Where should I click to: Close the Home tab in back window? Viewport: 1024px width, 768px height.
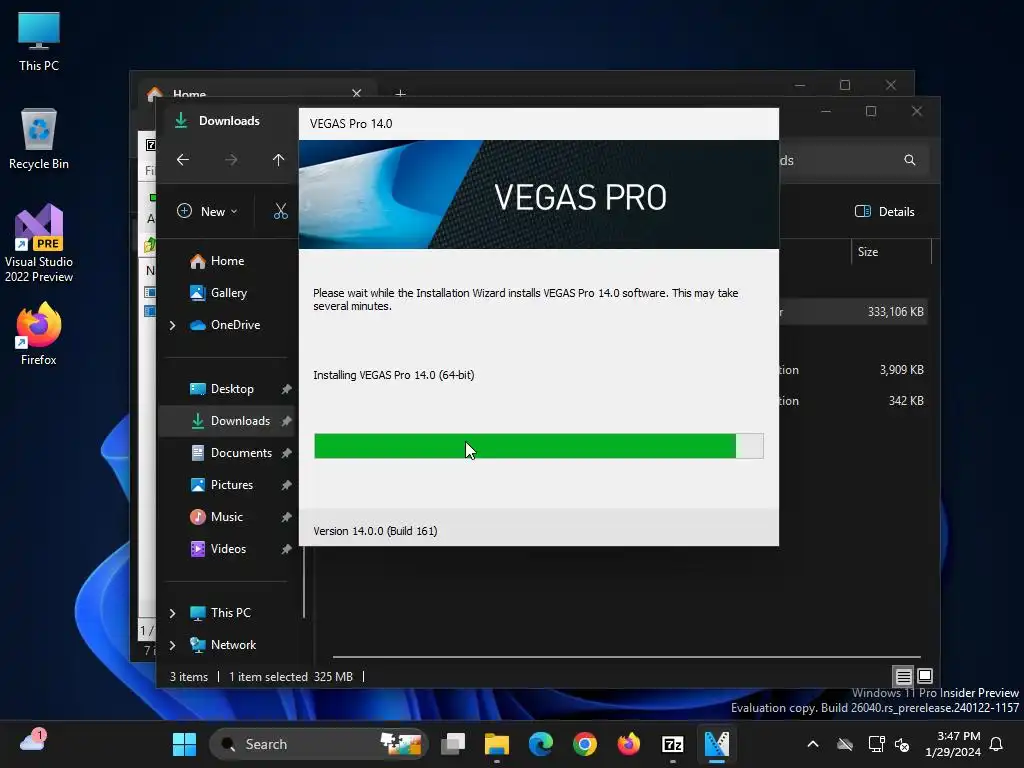click(x=357, y=93)
